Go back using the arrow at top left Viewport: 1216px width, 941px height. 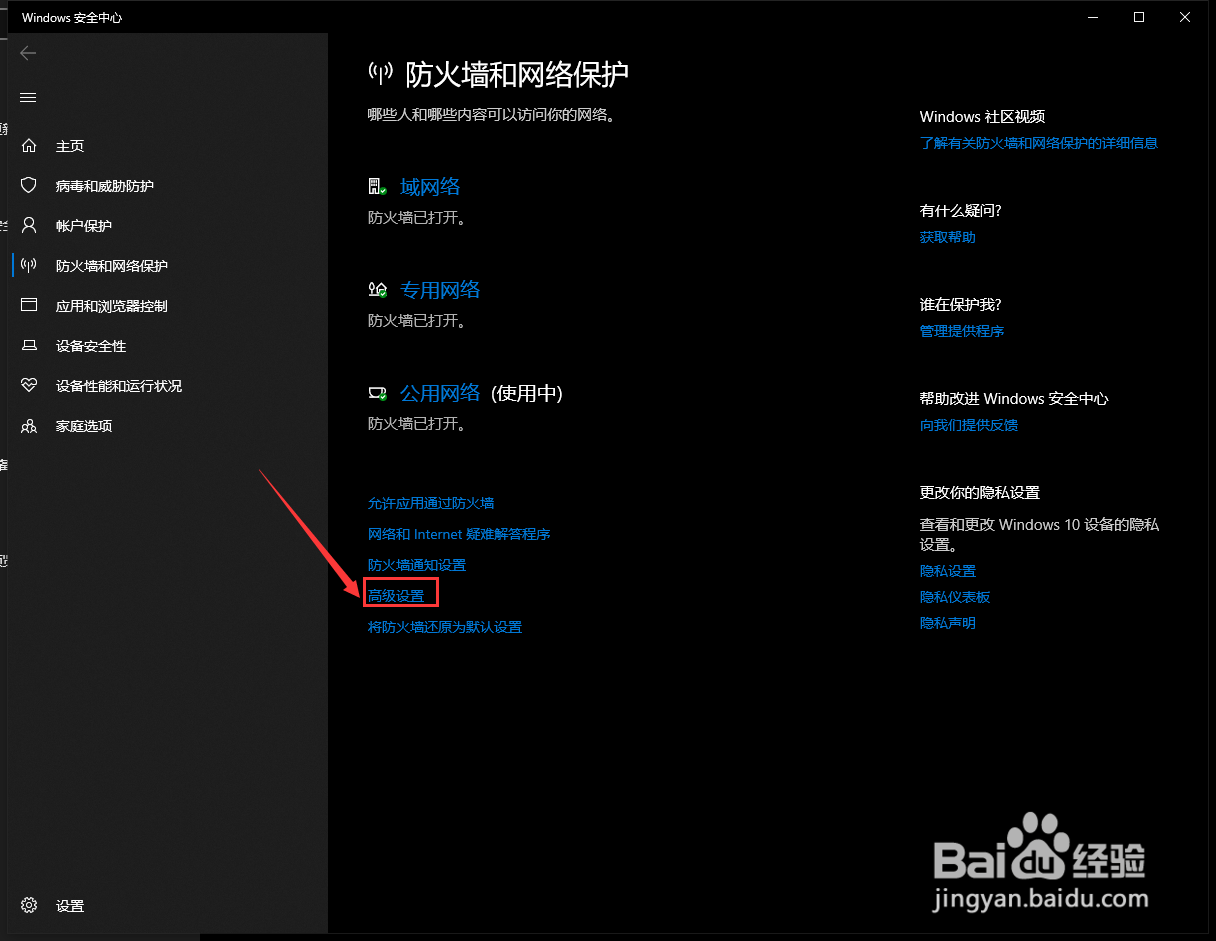[x=28, y=53]
